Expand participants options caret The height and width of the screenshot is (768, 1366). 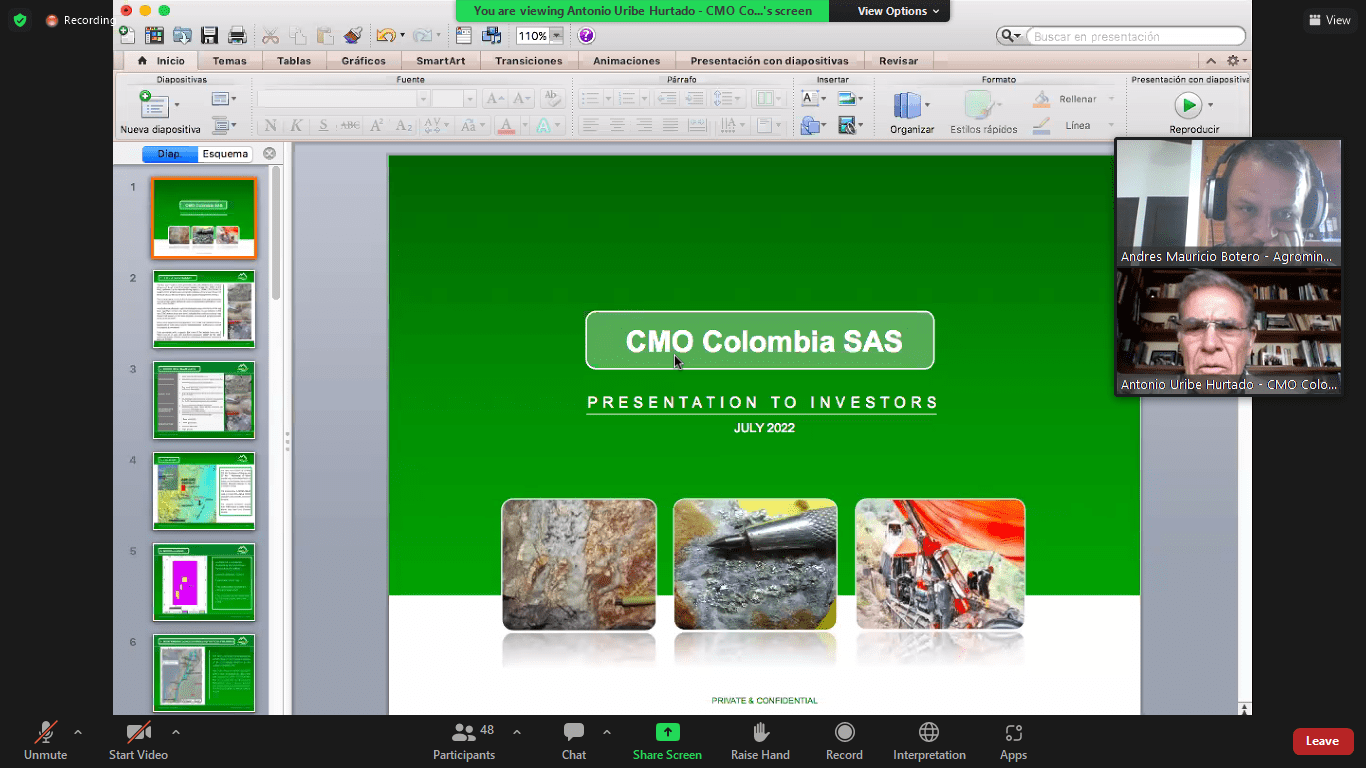coord(517,732)
